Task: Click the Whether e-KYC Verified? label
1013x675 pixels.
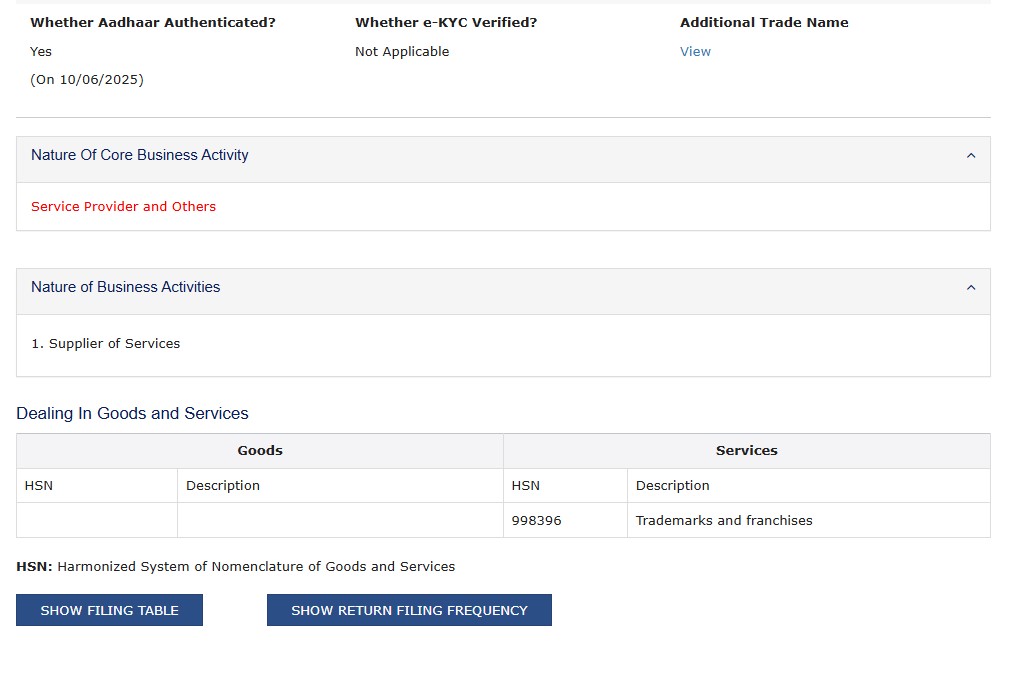Action: pos(446,22)
